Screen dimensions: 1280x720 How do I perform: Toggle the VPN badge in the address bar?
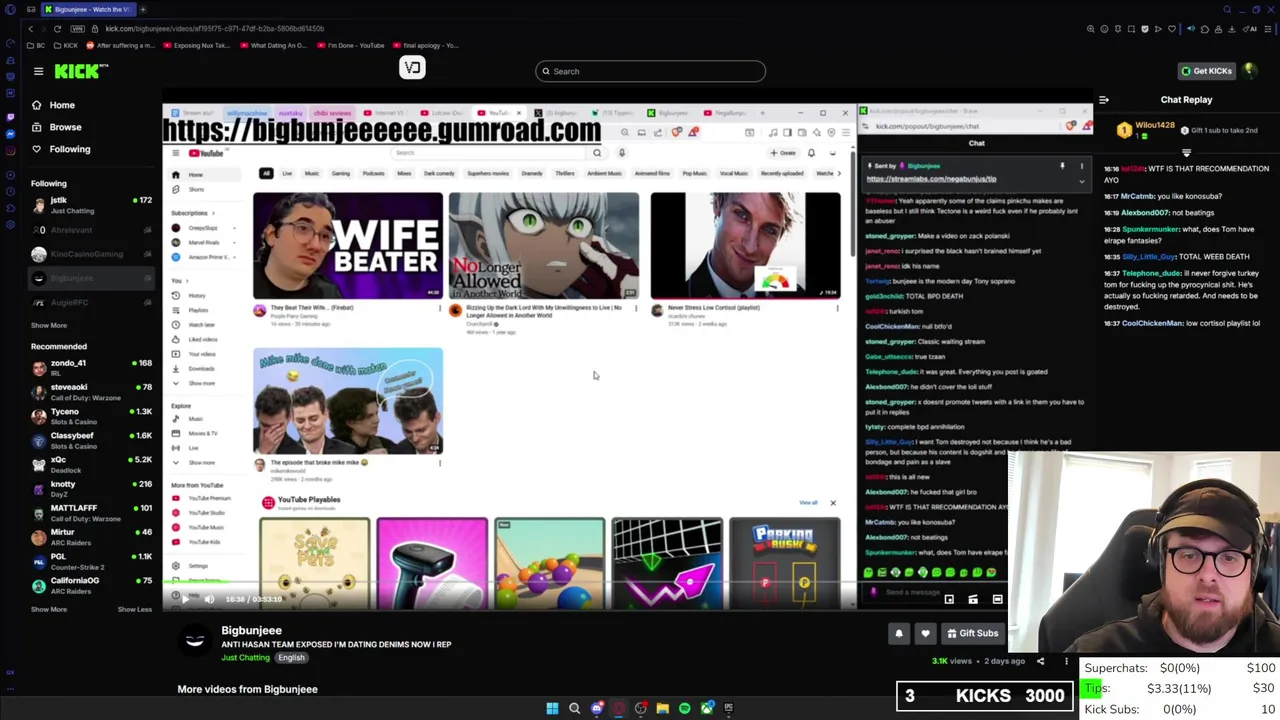tap(77, 29)
